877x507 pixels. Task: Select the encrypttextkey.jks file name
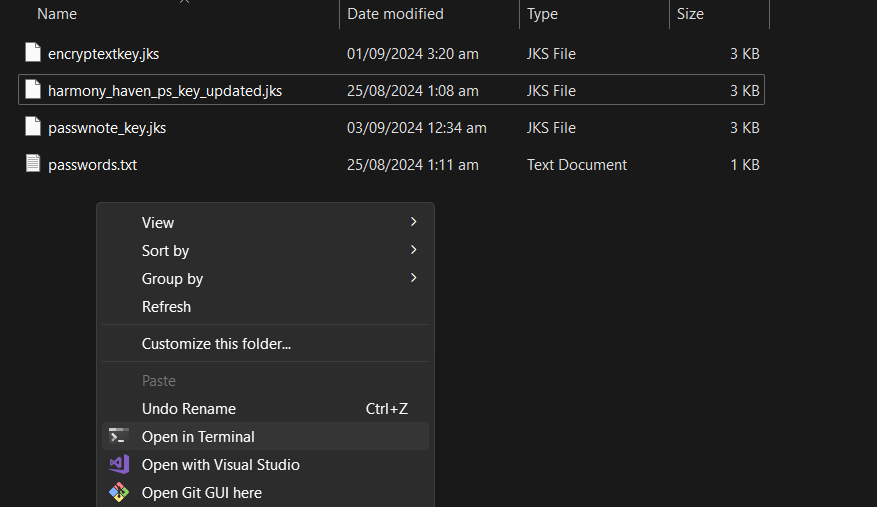[103, 53]
